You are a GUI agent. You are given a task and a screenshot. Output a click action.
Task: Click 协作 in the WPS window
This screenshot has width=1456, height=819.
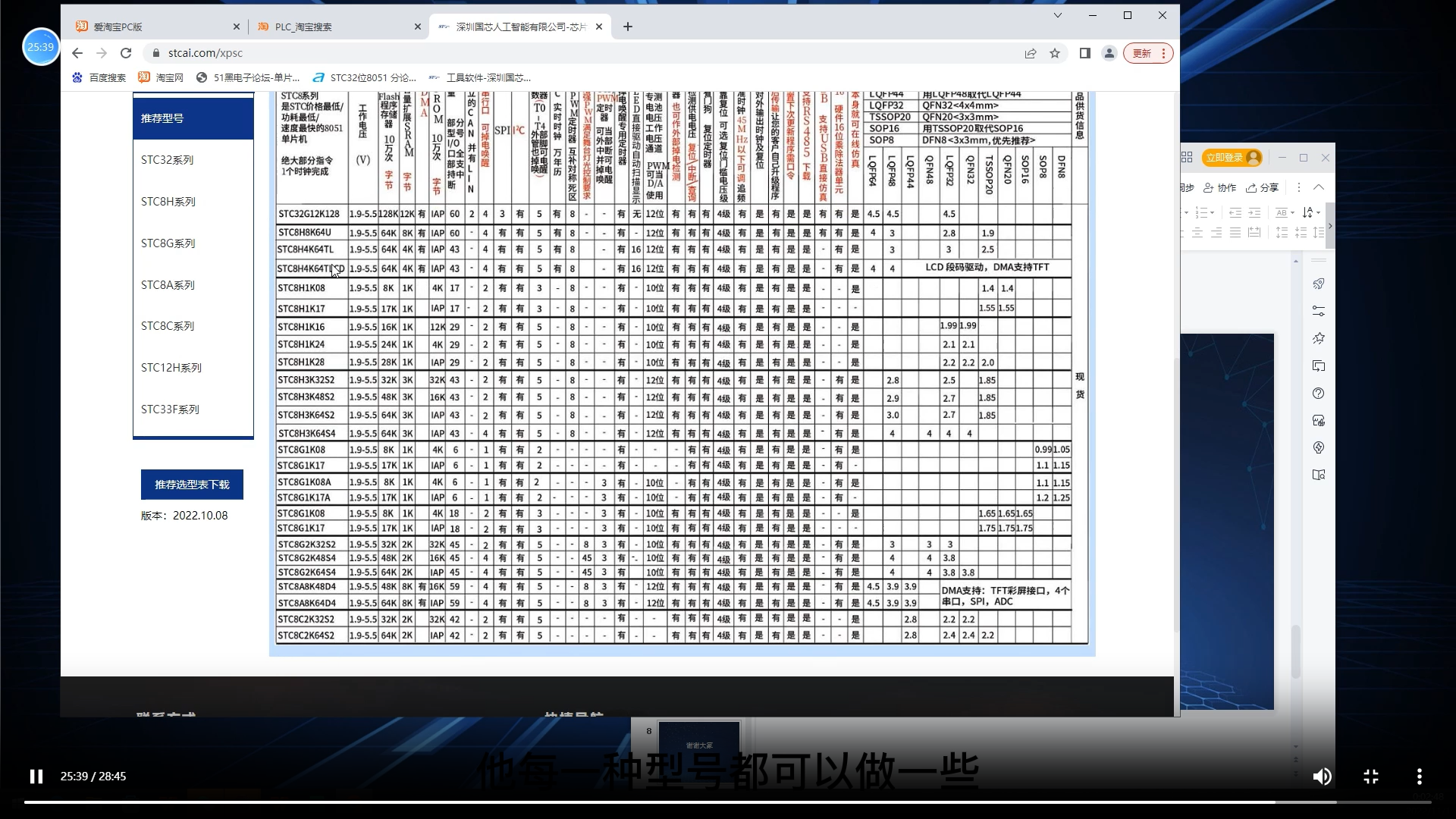[x=1219, y=187]
